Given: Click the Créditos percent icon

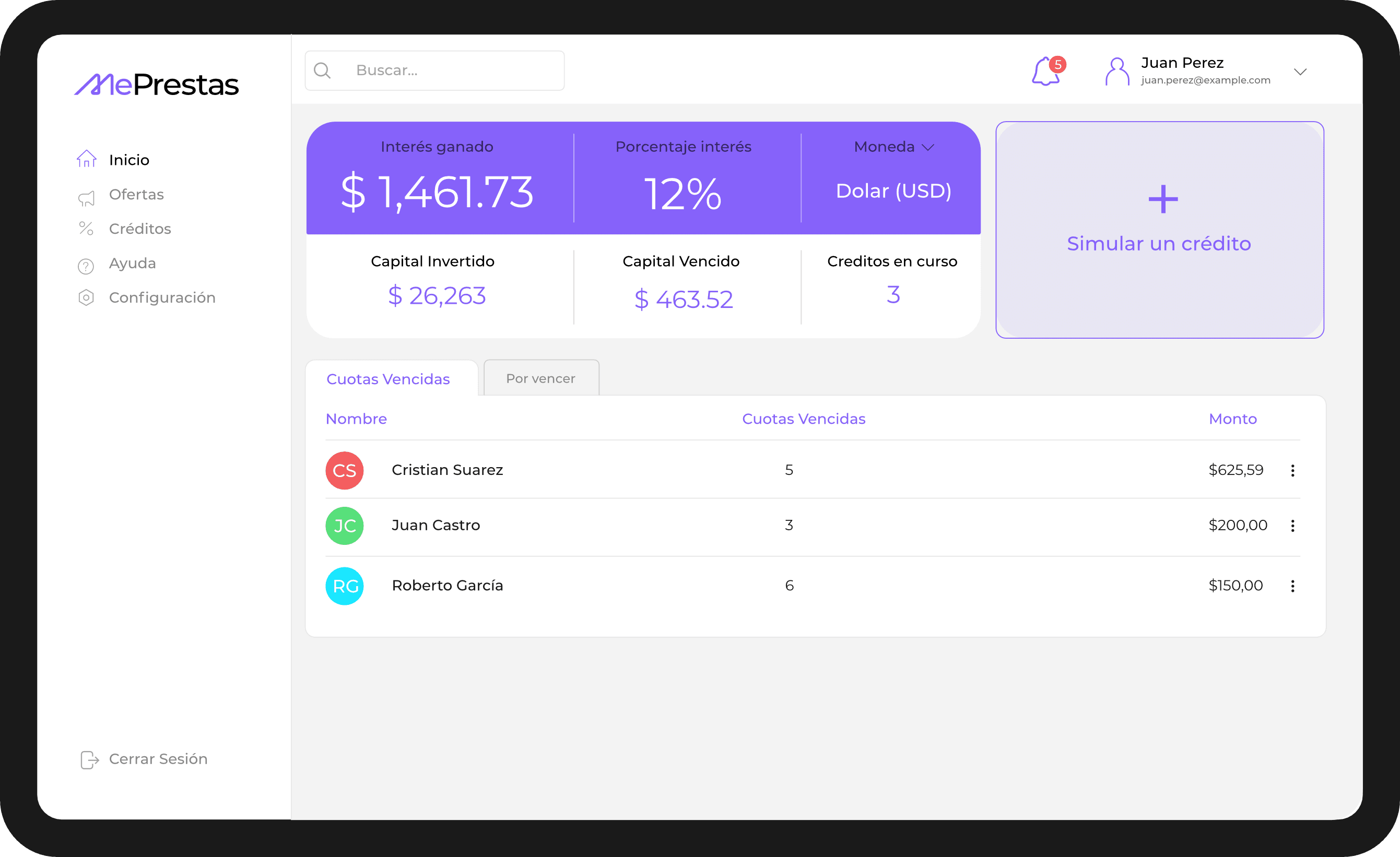Looking at the screenshot, I should point(86,229).
